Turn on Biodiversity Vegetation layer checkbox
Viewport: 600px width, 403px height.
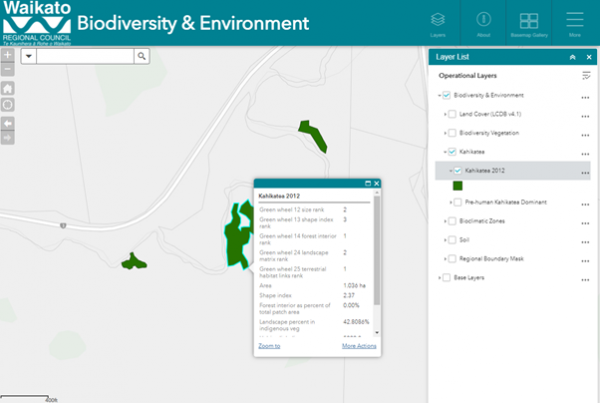click(x=453, y=133)
